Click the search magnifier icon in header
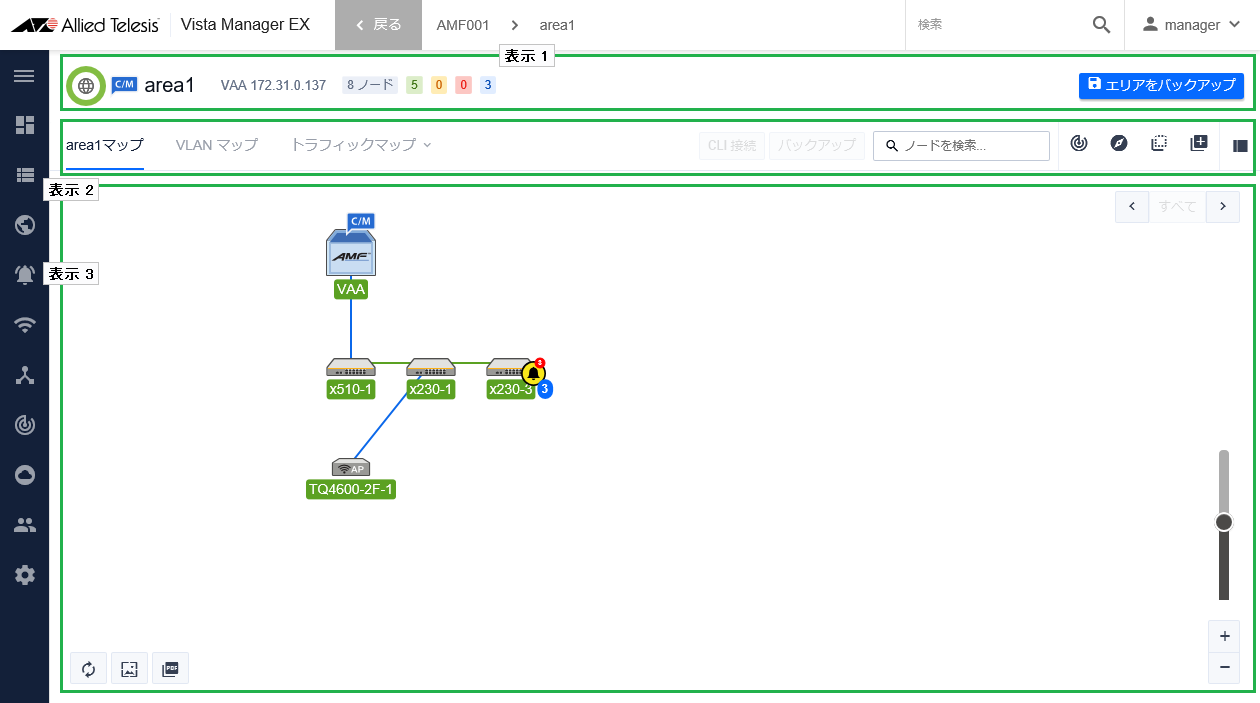Image resolution: width=1260 pixels, height=703 pixels. (x=1101, y=25)
